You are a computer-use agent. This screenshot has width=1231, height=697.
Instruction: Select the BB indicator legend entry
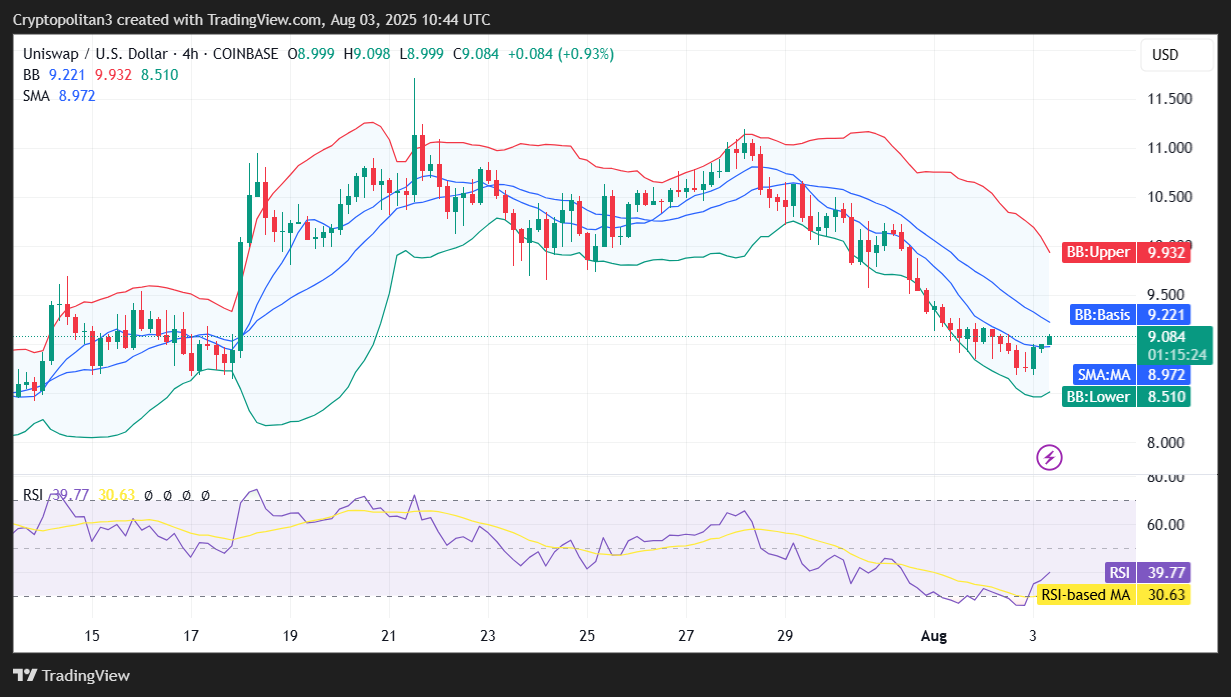pyautogui.click(x=31, y=74)
